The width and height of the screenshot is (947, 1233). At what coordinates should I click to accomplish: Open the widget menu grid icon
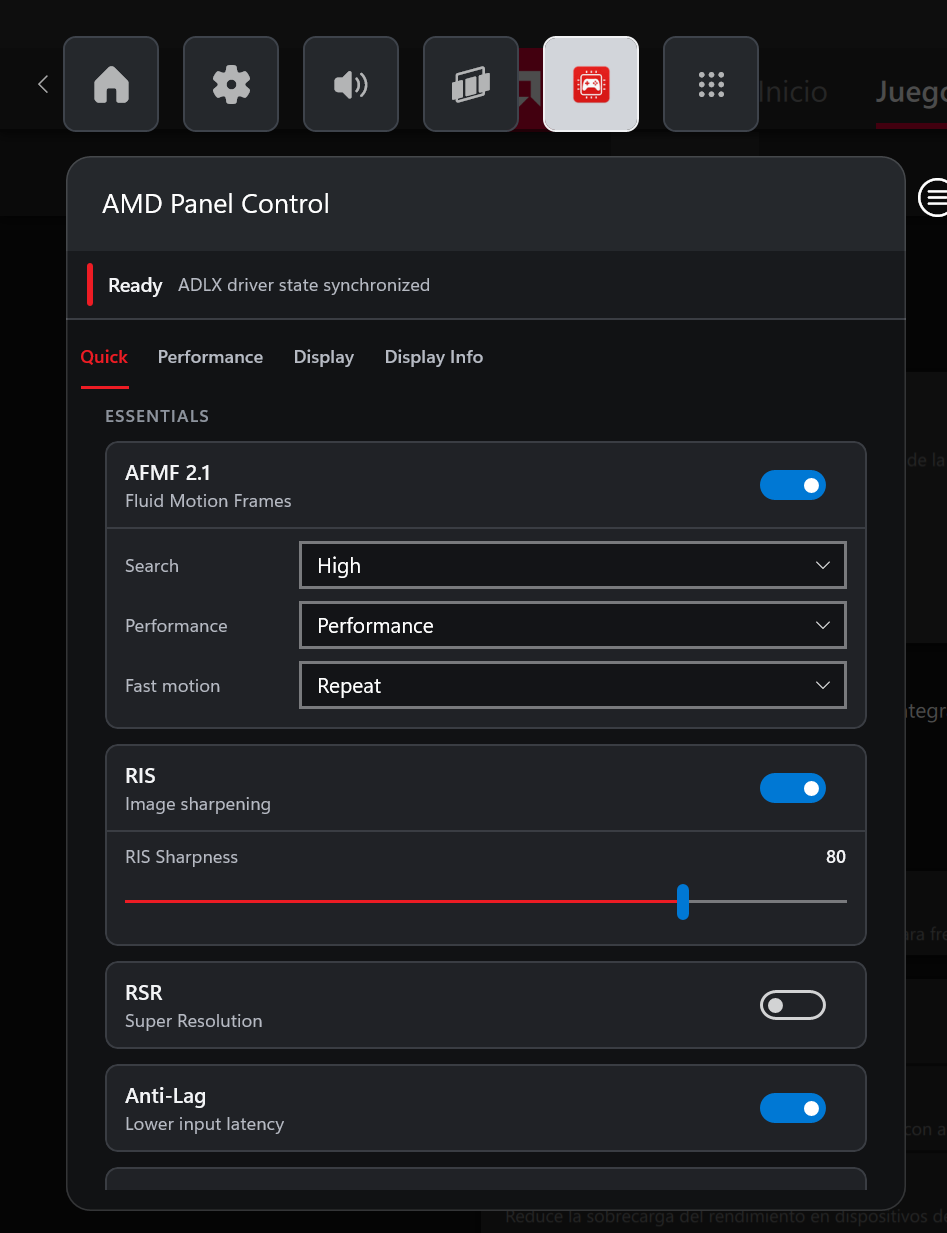pos(711,84)
